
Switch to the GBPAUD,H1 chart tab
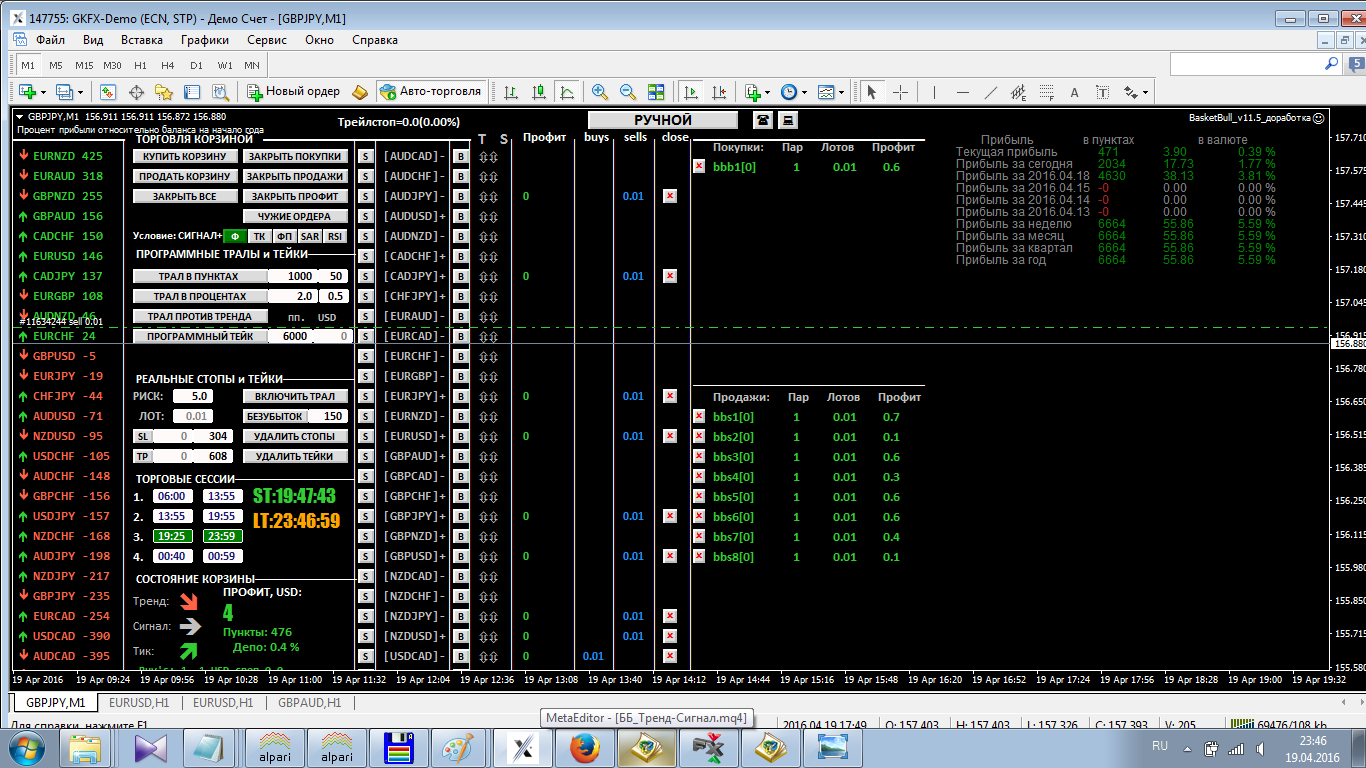(309, 703)
